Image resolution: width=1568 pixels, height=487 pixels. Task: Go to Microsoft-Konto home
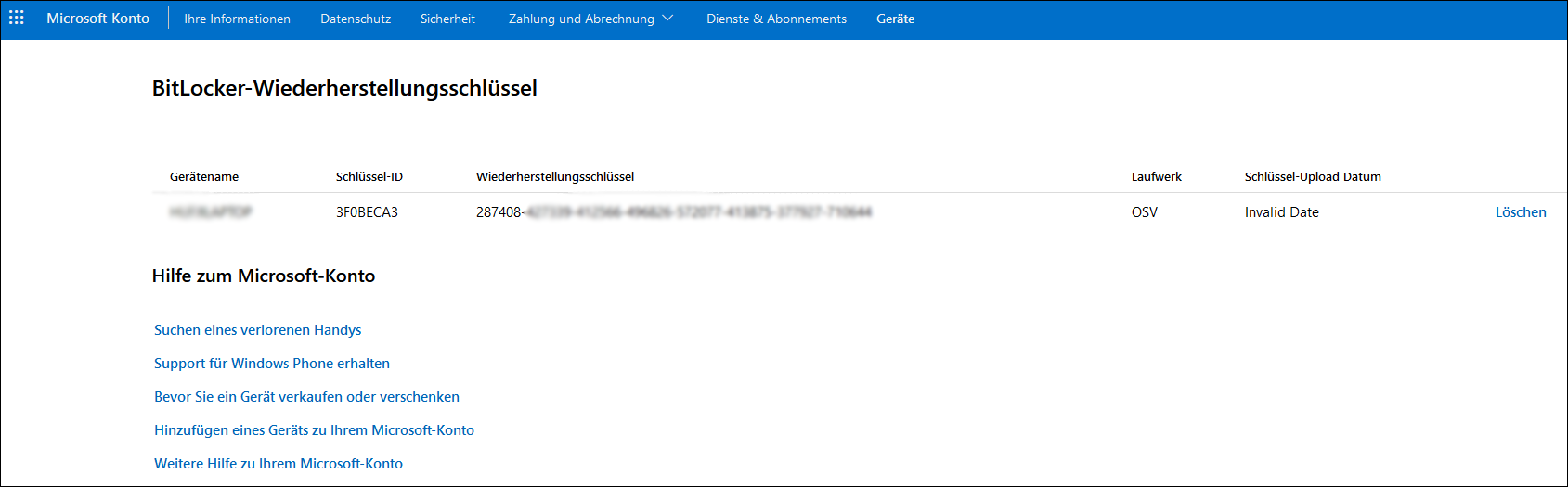97,19
